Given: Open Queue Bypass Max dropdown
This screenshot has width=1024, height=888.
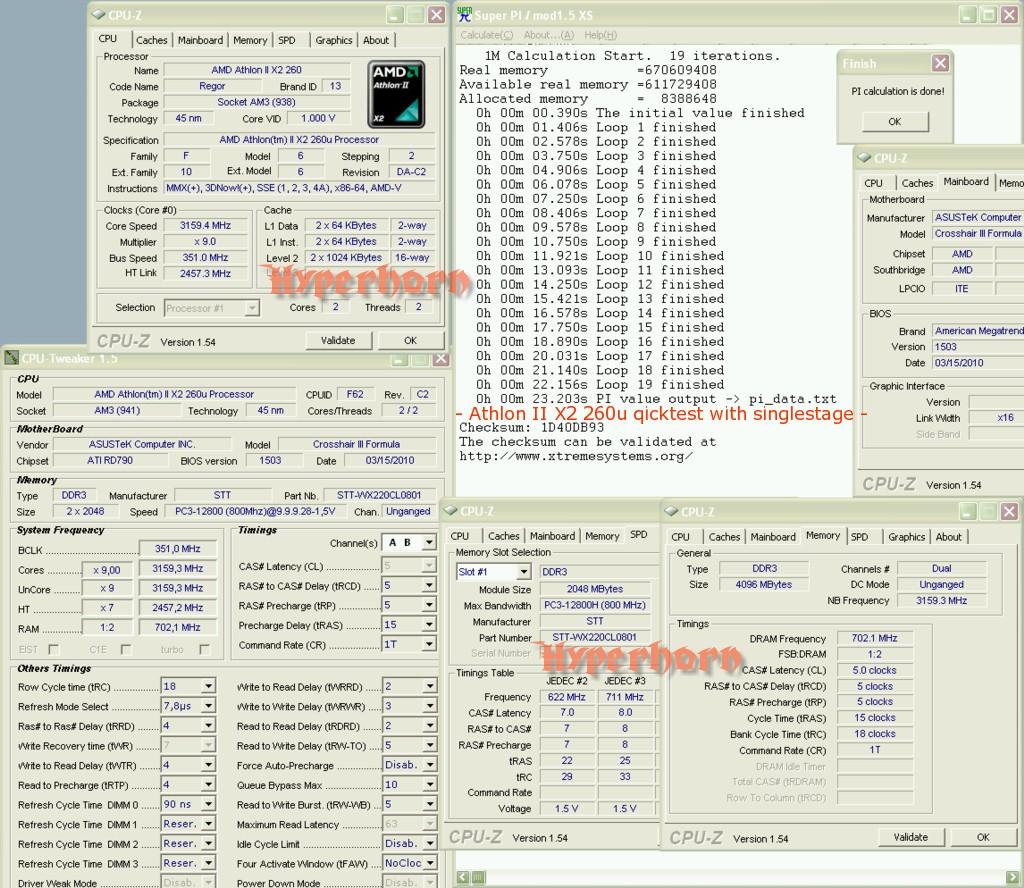Looking at the screenshot, I should tap(429, 784).
